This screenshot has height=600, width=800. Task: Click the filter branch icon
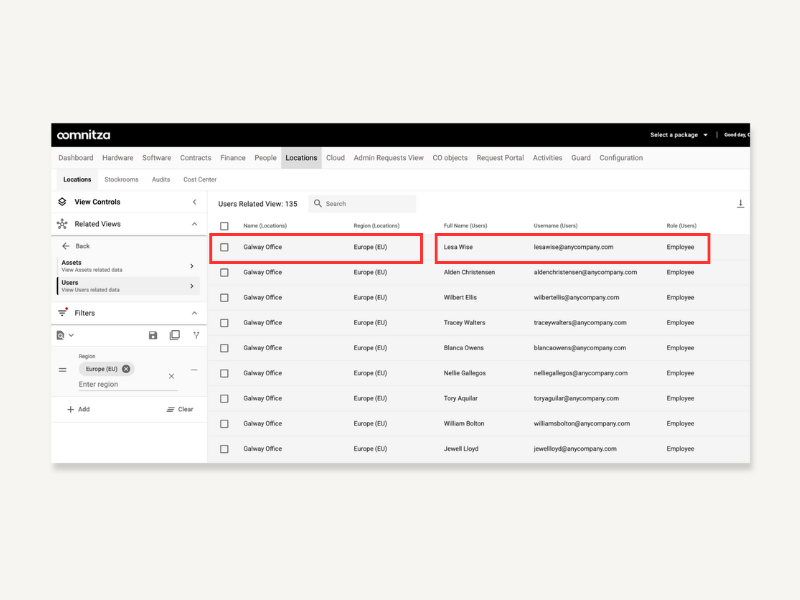[196, 335]
